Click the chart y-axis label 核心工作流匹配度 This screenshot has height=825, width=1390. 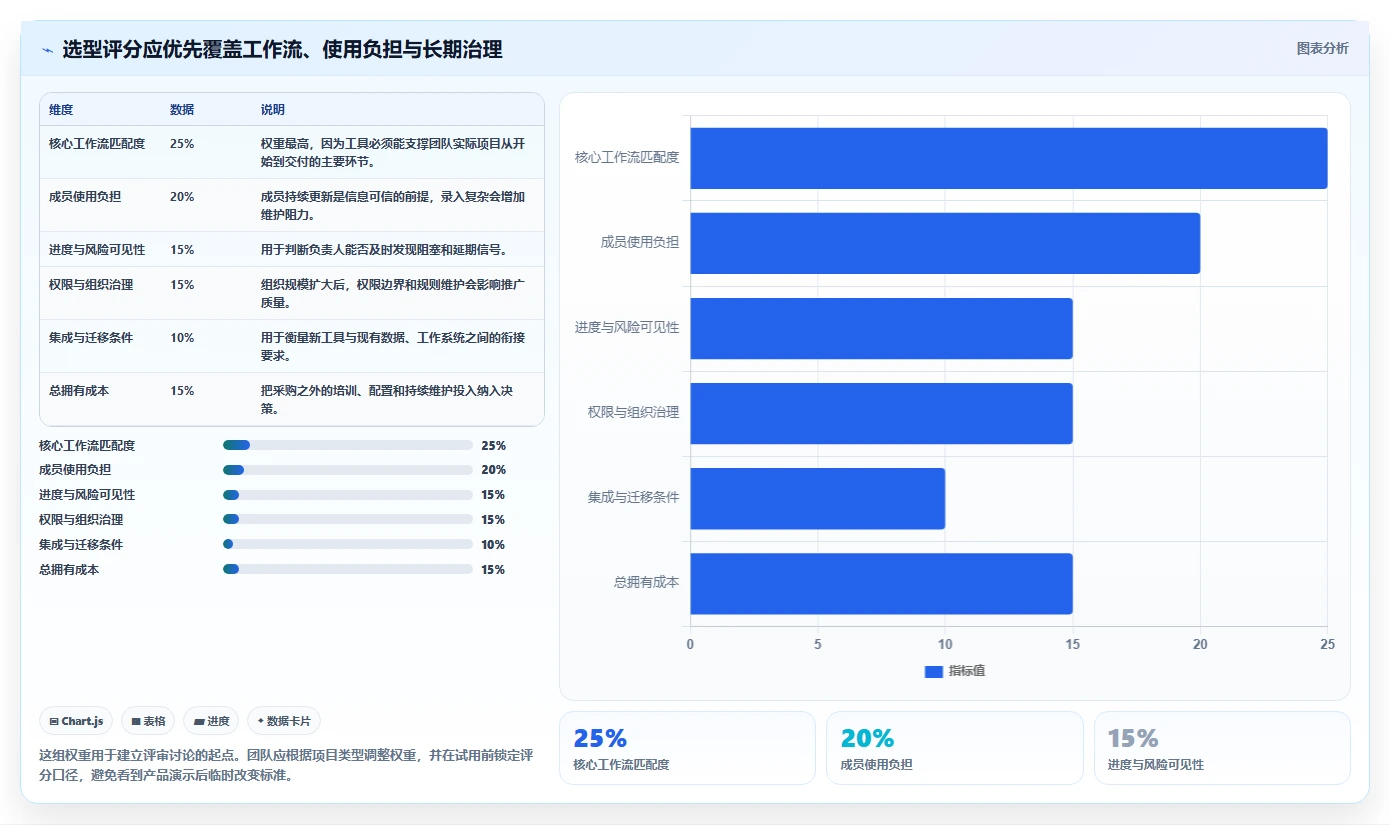point(627,158)
